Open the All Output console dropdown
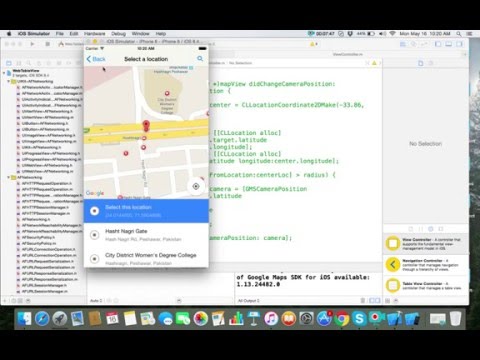The height and width of the screenshot is (360, 480). click(249, 301)
